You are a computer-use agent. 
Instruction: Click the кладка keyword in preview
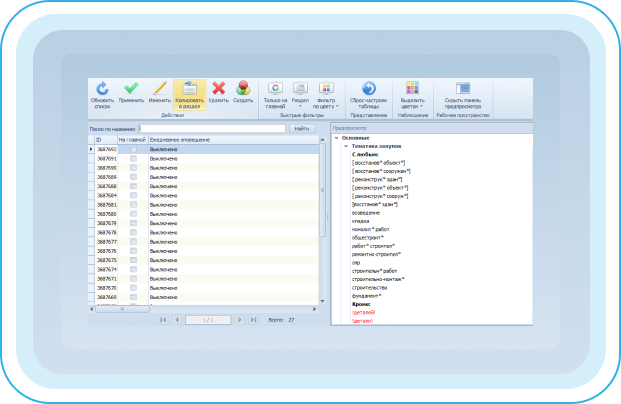(360, 221)
